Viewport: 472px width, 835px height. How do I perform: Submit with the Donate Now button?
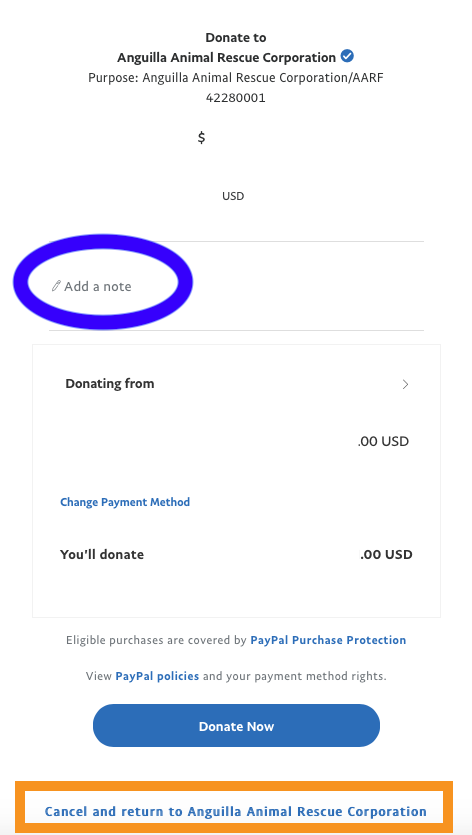click(236, 726)
